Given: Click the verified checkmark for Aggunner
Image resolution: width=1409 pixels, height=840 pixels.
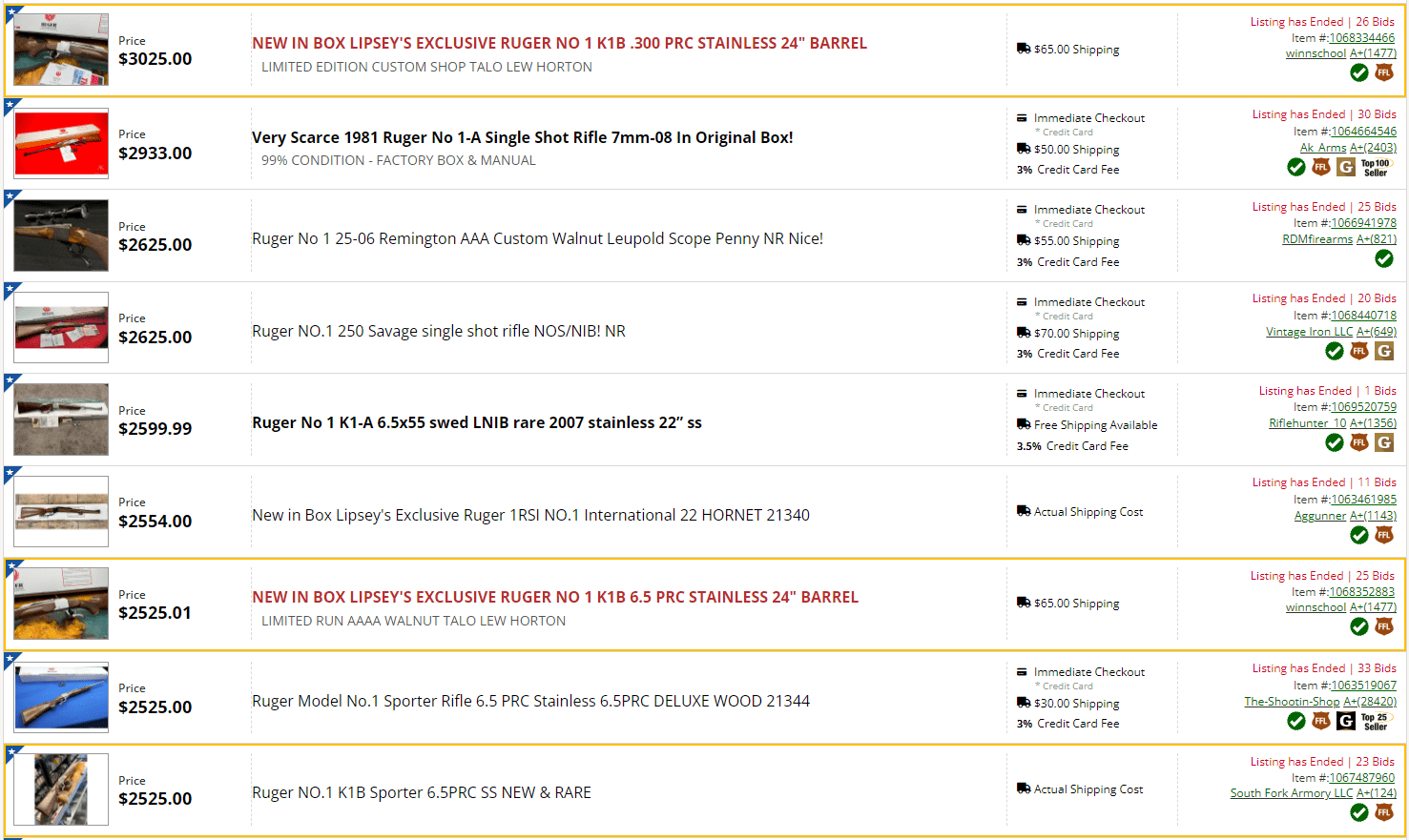Looking at the screenshot, I should tap(1359, 535).
